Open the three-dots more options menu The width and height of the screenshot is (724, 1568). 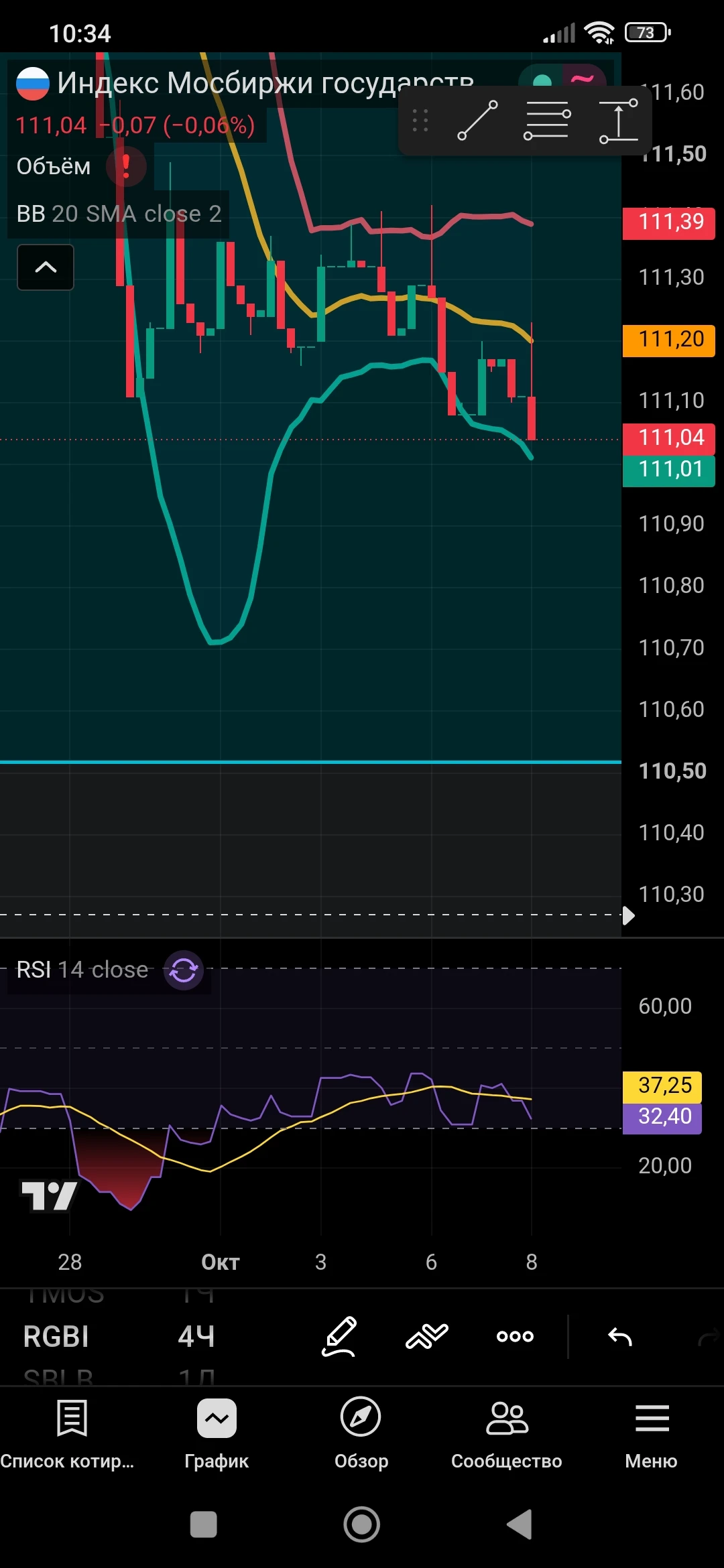[515, 1336]
